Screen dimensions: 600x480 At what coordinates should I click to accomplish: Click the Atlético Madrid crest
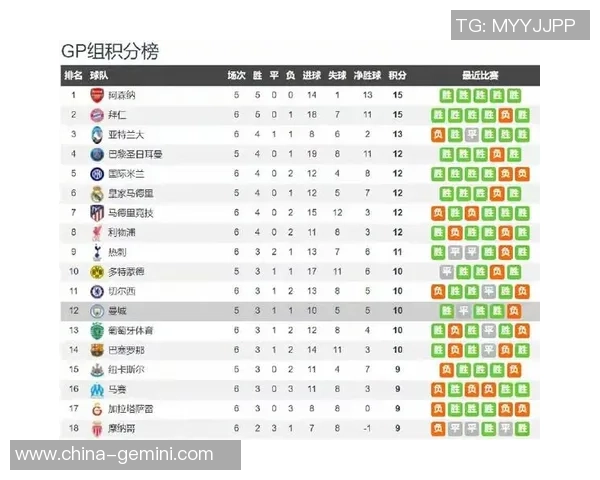point(97,213)
